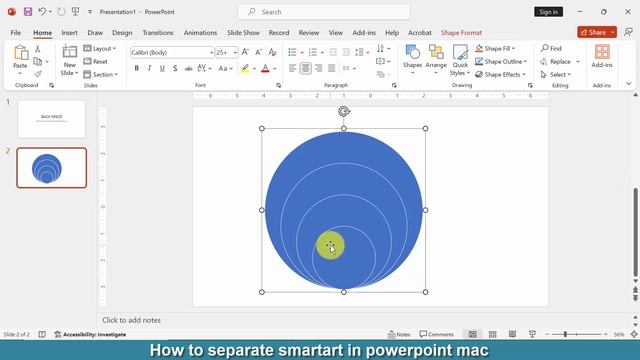The width and height of the screenshot is (640, 360).
Task: Click the zoom slider handle
Action: [565, 334]
